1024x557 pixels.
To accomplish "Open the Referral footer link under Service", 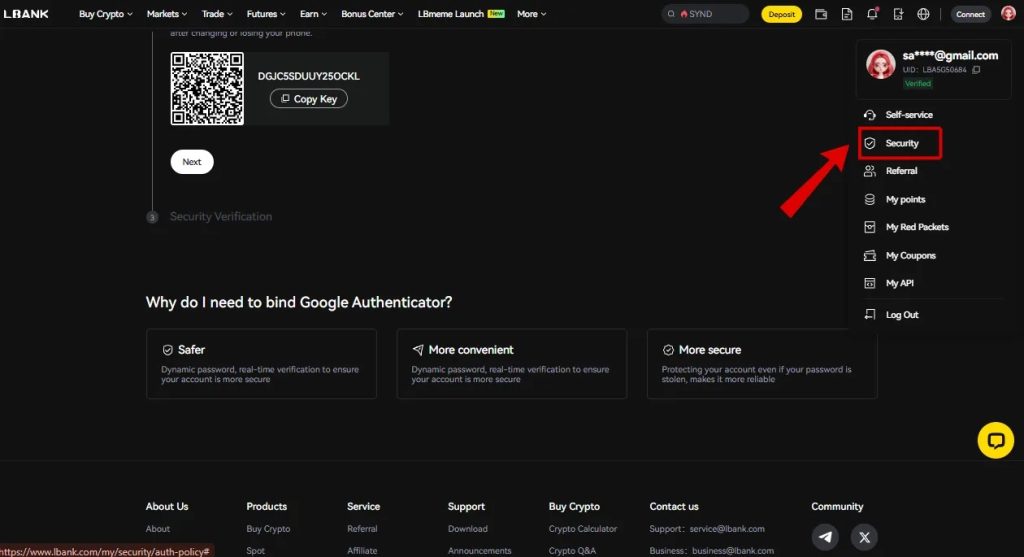I will pyautogui.click(x=362, y=529).
